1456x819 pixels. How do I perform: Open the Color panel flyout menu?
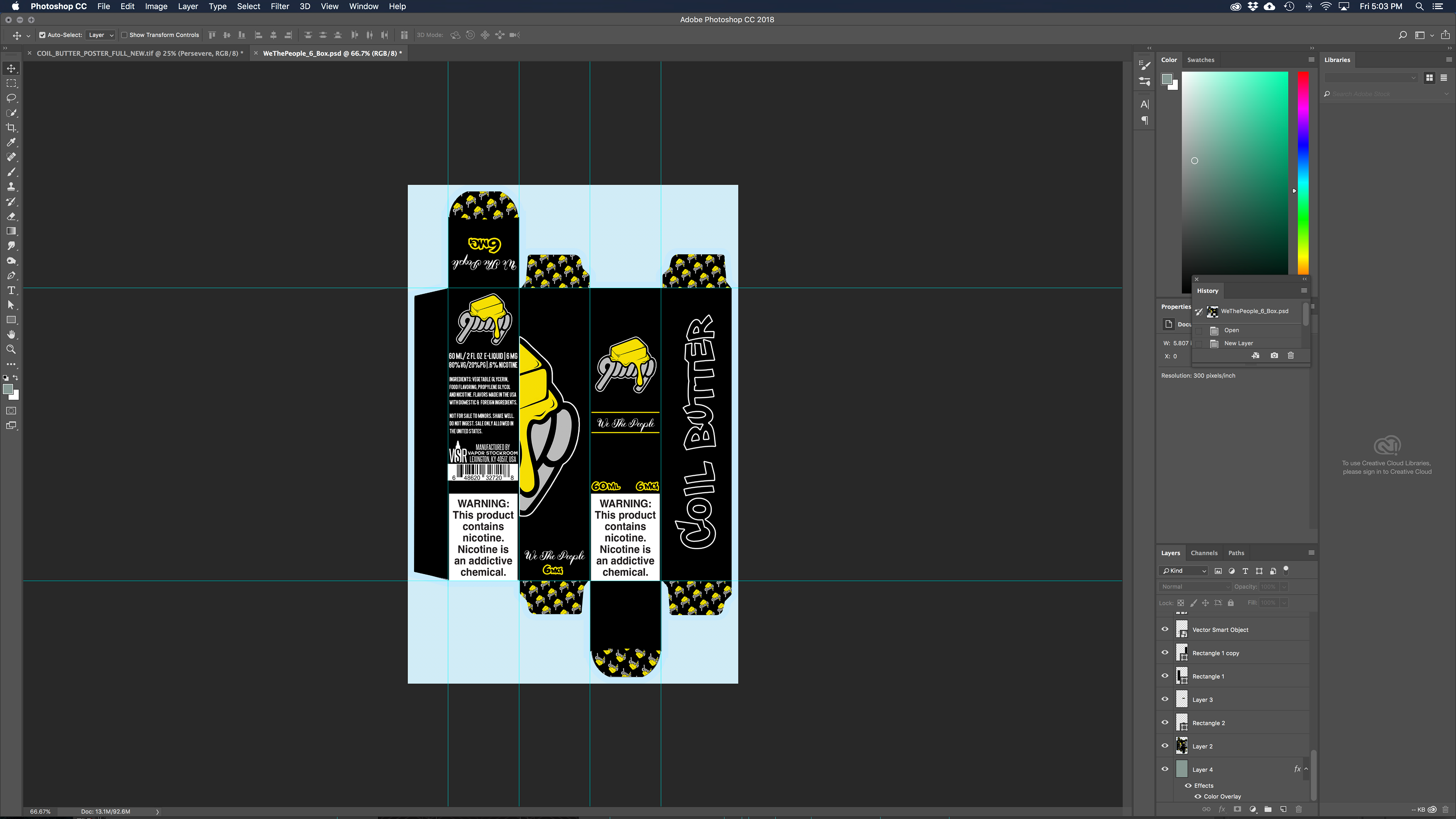(1311, 60)
